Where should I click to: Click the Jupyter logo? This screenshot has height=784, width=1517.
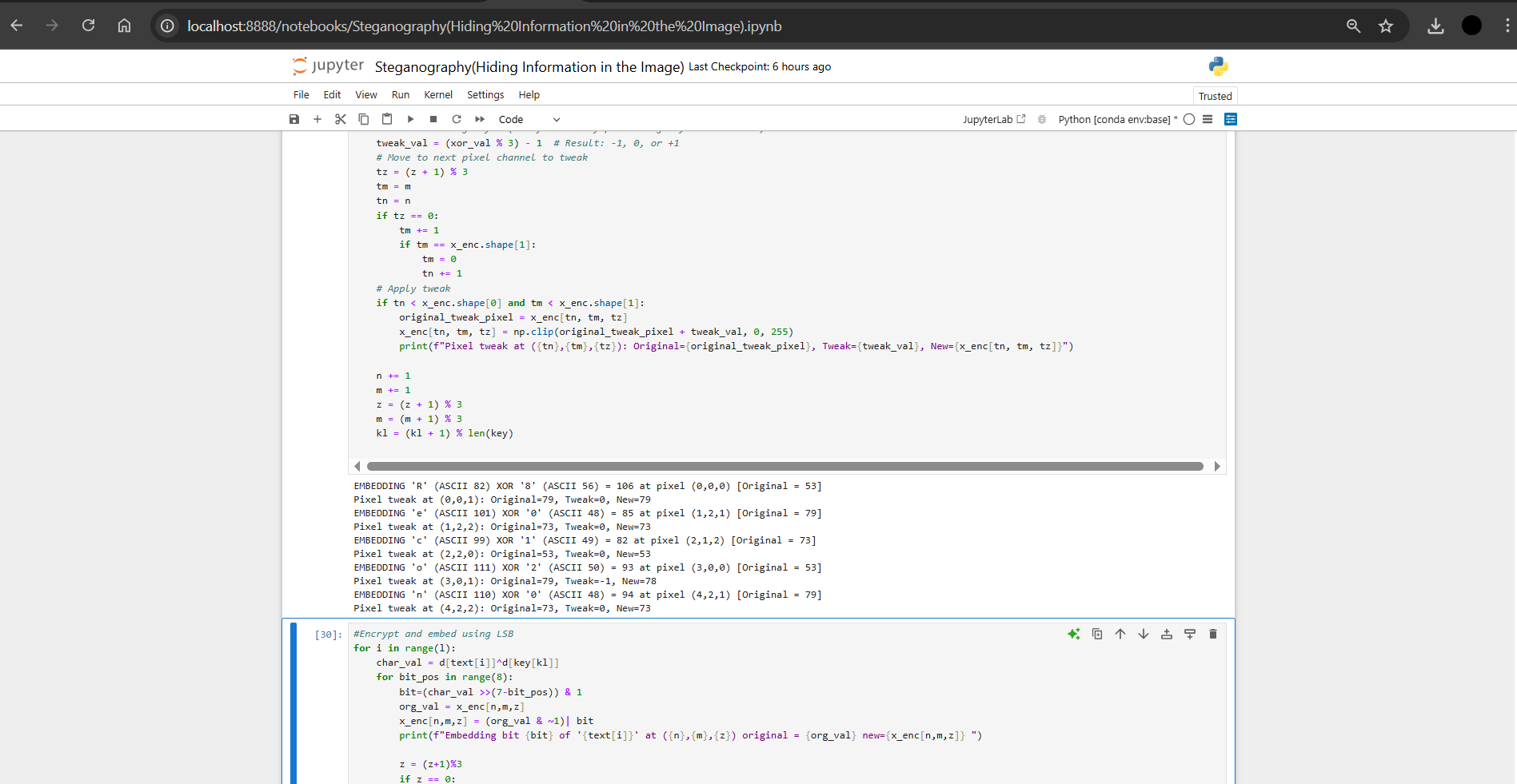[x=328, y=66]
